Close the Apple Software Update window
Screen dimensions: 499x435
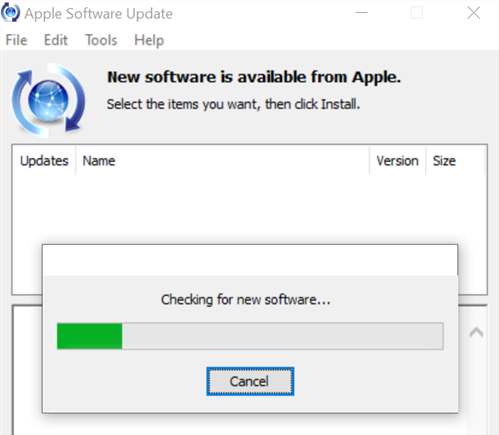tap(474, 13)
